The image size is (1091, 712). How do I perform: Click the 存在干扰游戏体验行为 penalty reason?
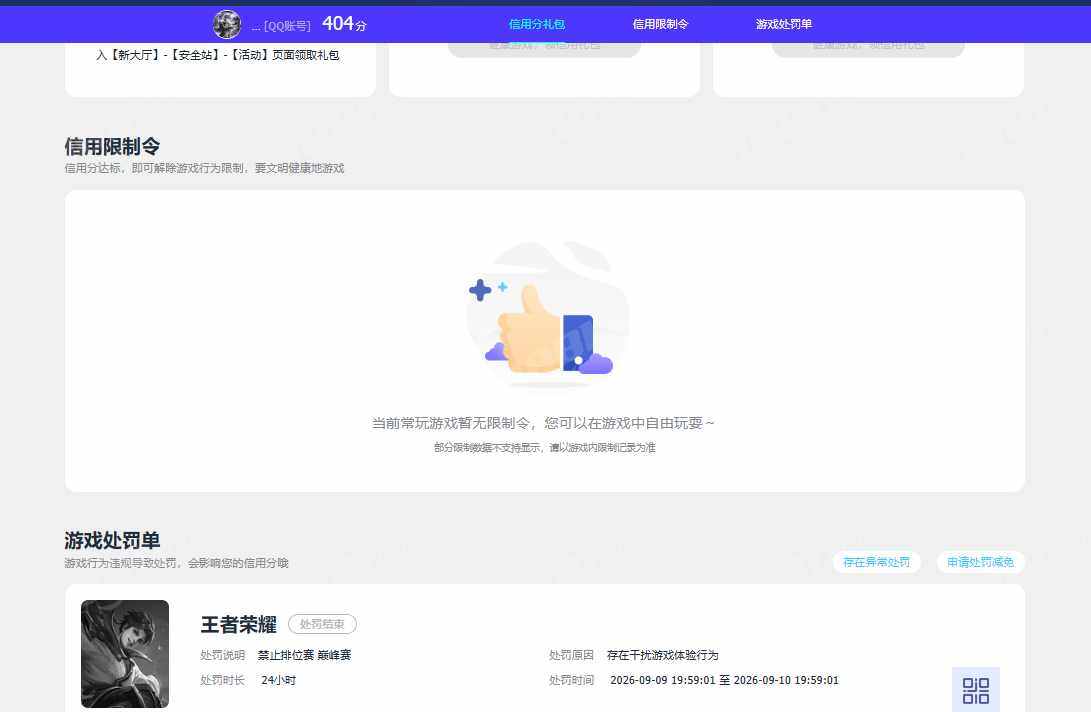[x=662, y=655]
